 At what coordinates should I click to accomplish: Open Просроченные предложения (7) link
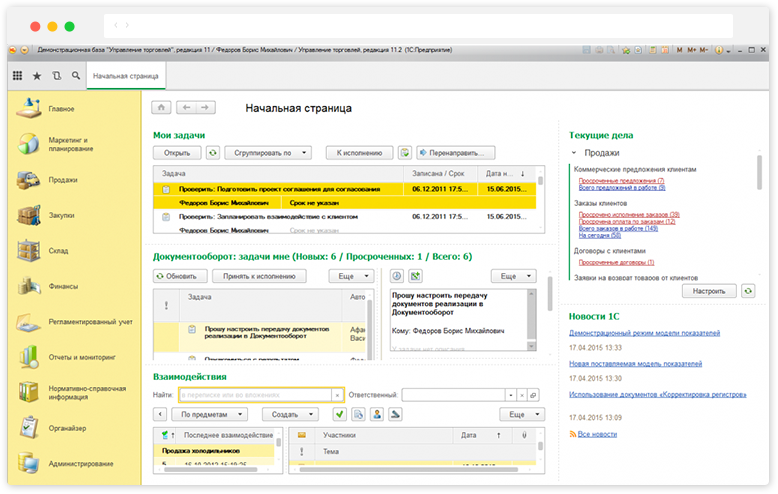pyautogui.click(x=621, y=181)
